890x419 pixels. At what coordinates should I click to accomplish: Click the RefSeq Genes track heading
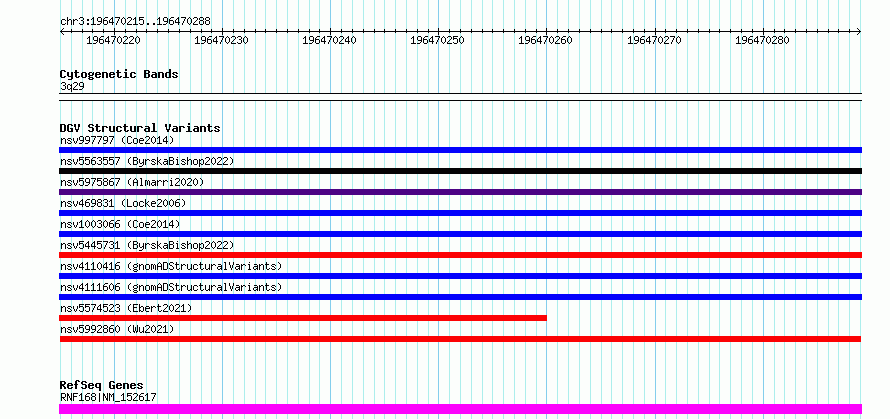[x=102, y=386]
